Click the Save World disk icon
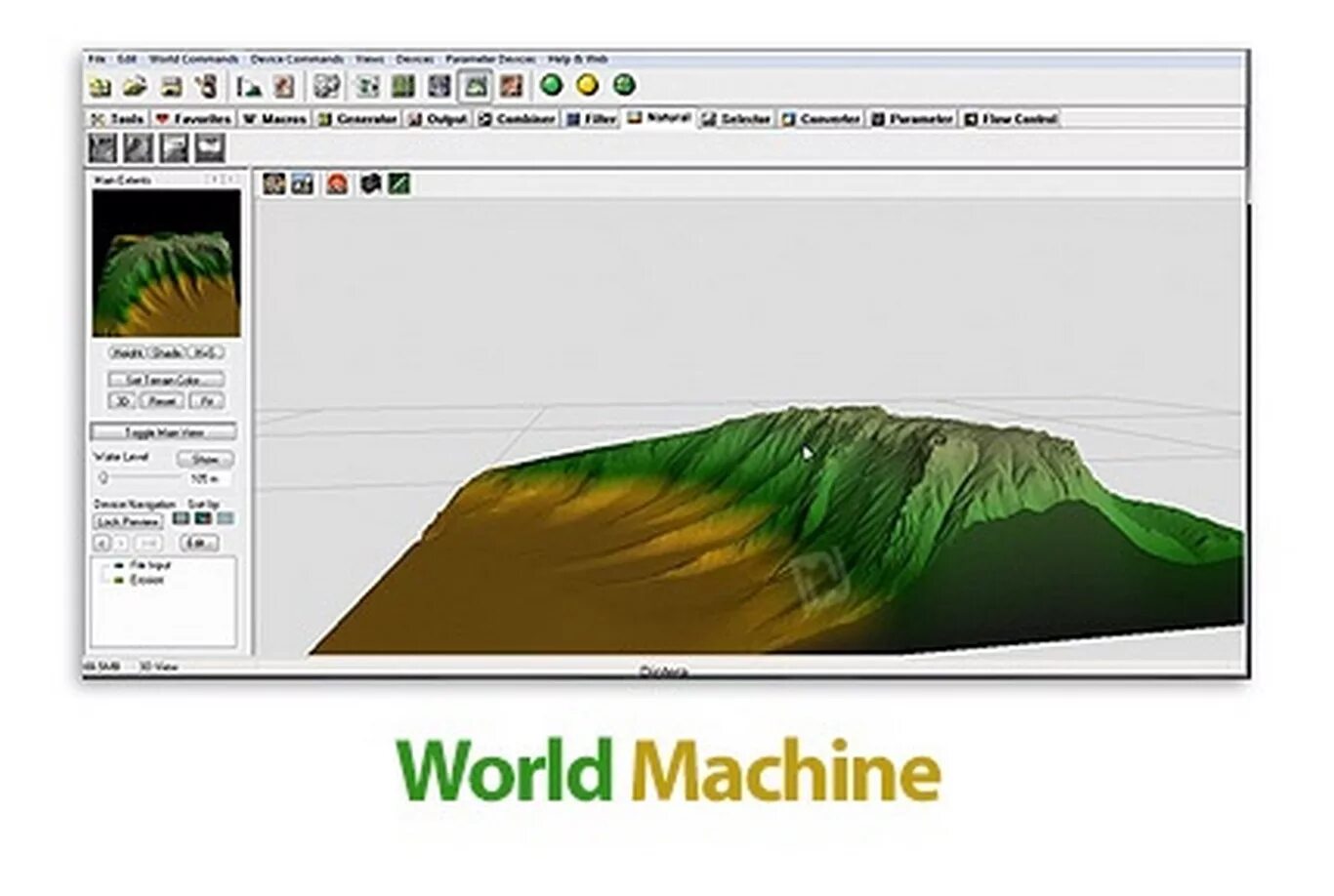The image size is (1334, 896). coord(171,87)
